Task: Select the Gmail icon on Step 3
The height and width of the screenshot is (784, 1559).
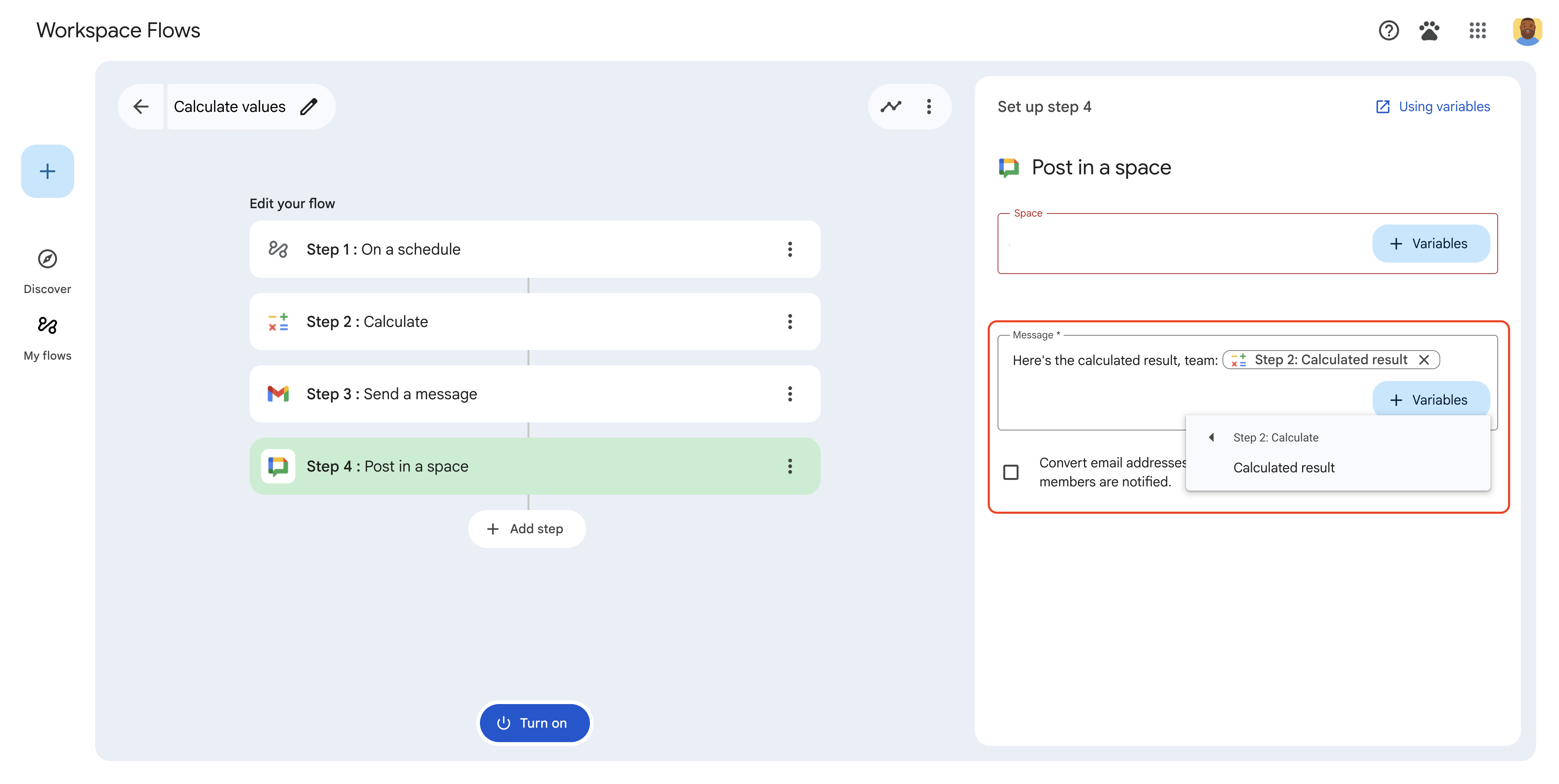Action: point(278,394)
